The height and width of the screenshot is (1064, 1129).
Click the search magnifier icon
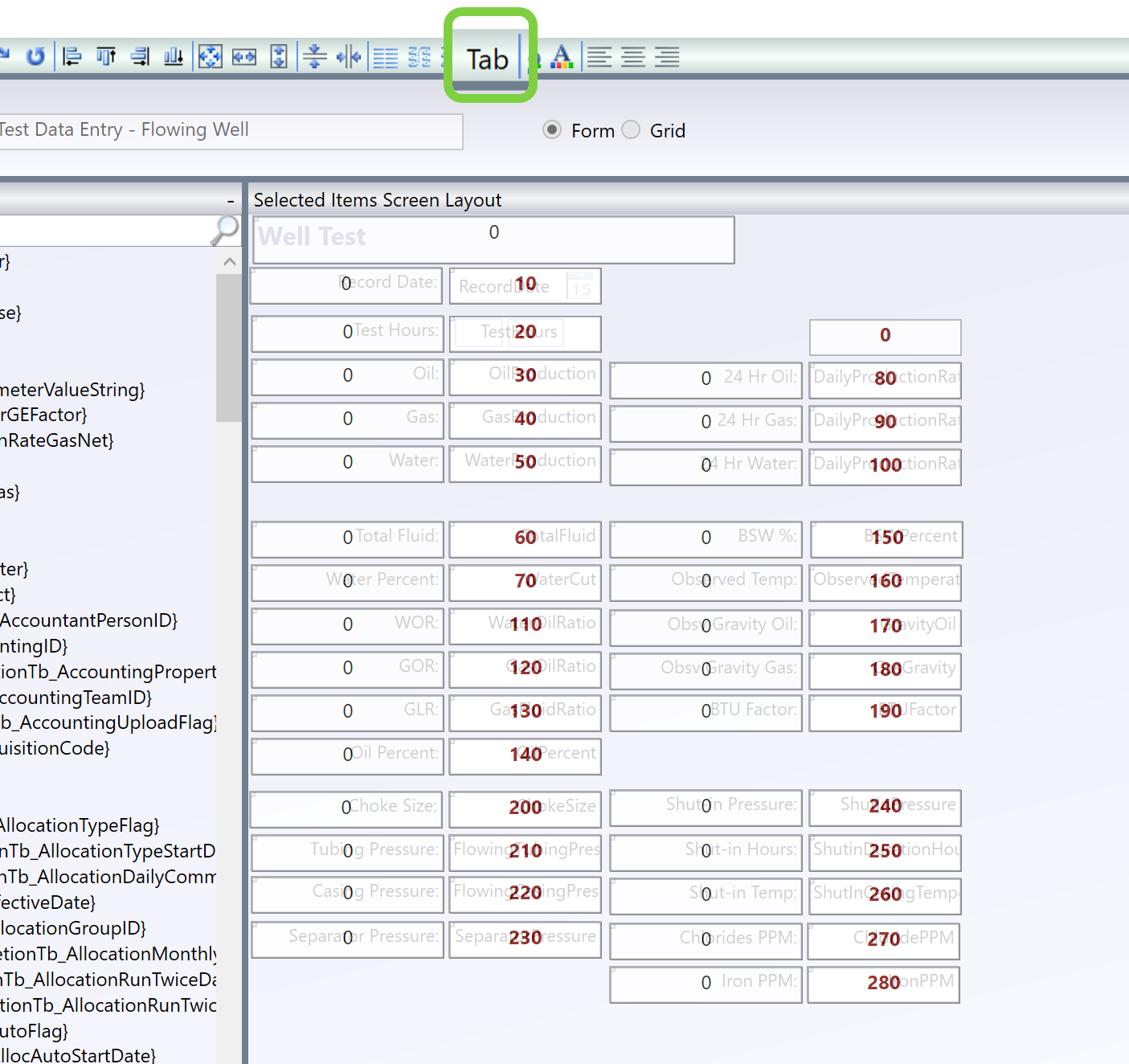click(225, 230)
